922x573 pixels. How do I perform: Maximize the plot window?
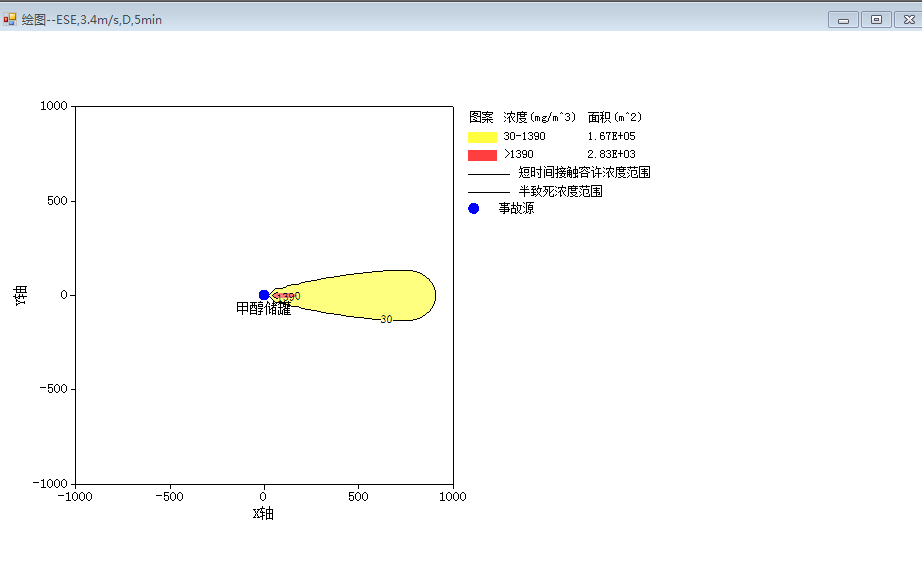coord(876,20)
